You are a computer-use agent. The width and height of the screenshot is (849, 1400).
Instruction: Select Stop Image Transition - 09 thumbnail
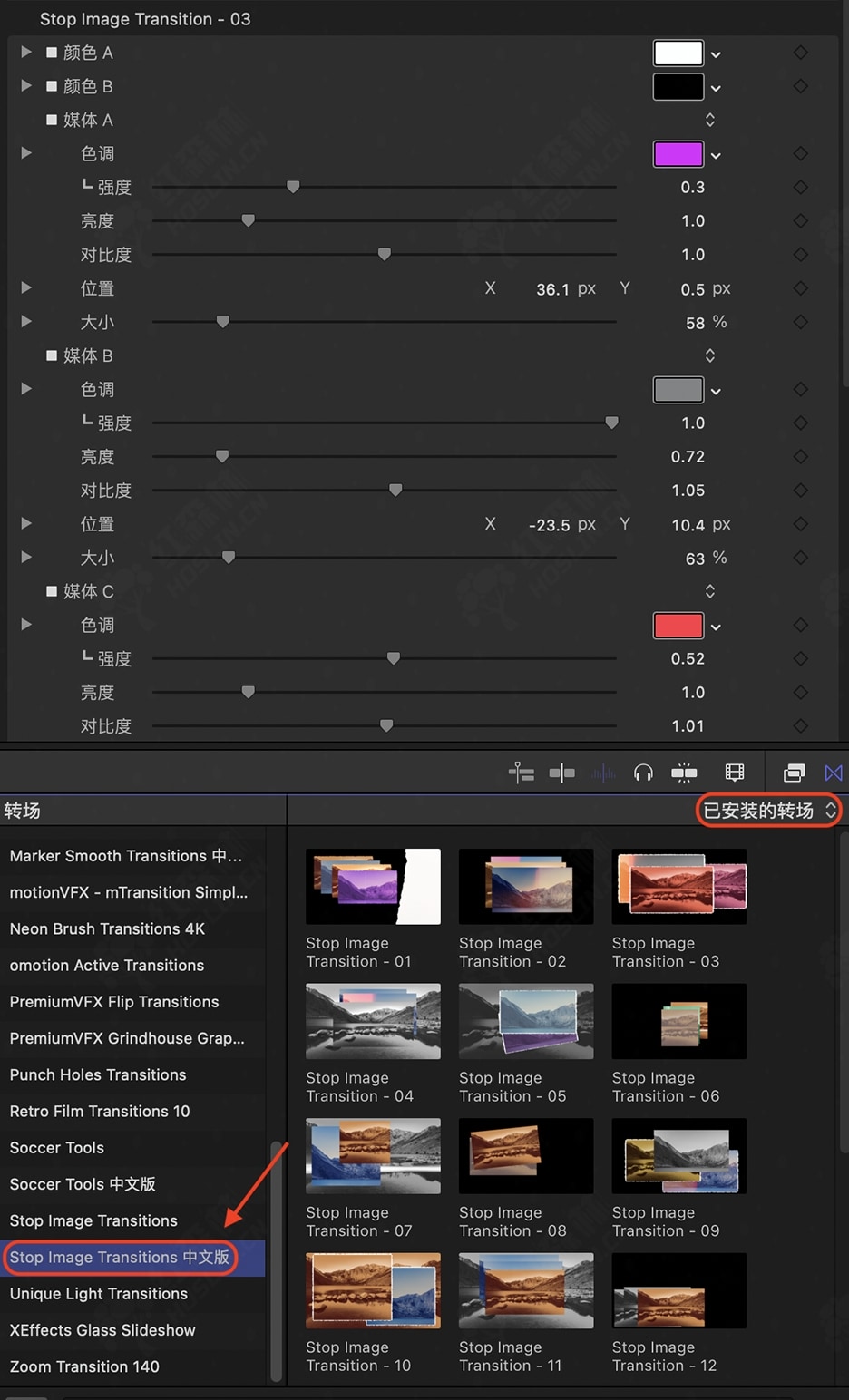679,1156
